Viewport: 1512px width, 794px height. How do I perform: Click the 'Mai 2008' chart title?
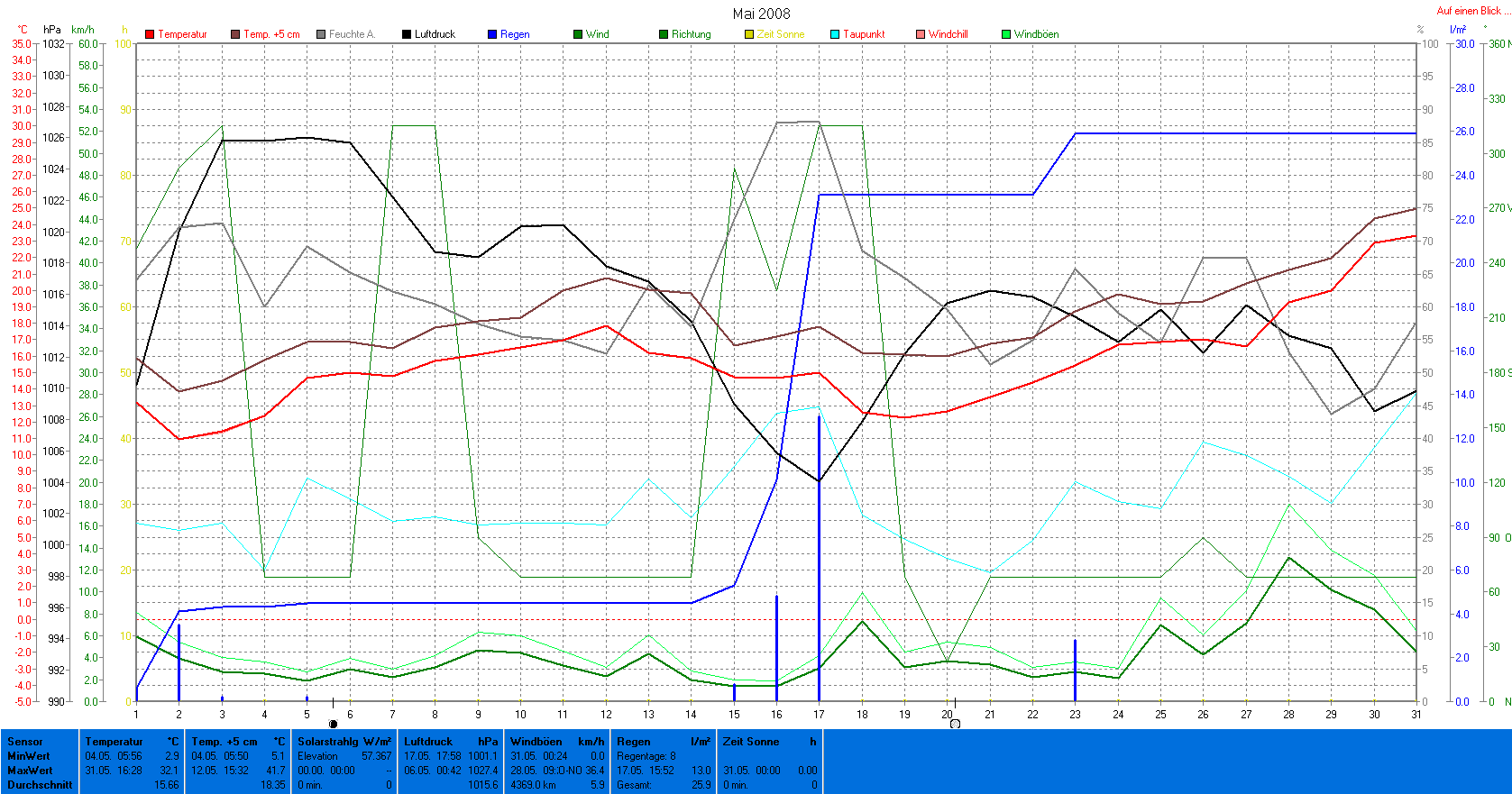[x=761, y=14]
